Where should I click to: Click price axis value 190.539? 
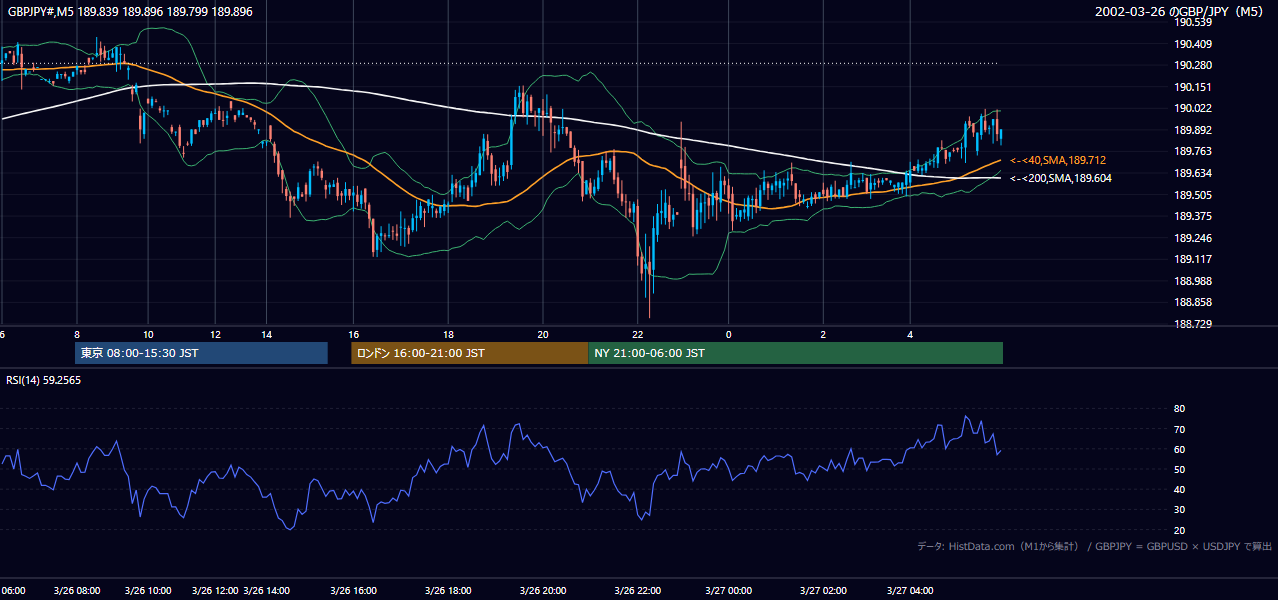click(1194, 22)
